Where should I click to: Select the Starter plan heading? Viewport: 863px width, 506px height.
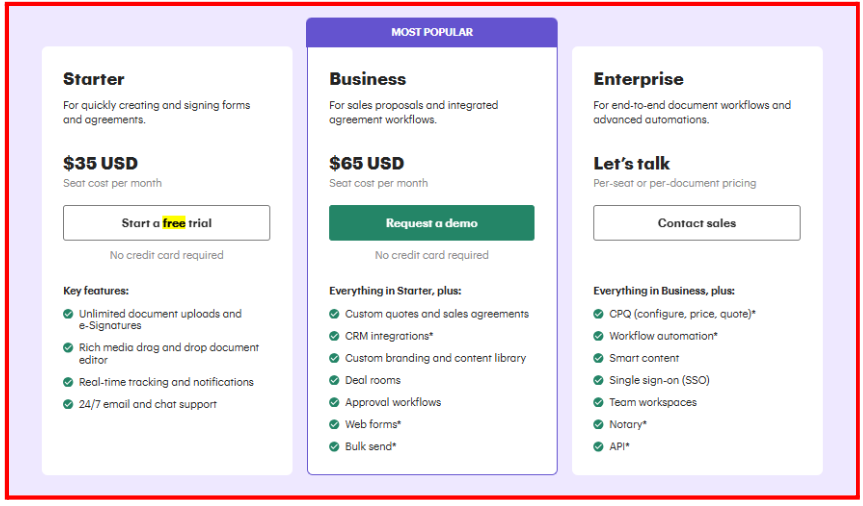click(x=94, y=79)
